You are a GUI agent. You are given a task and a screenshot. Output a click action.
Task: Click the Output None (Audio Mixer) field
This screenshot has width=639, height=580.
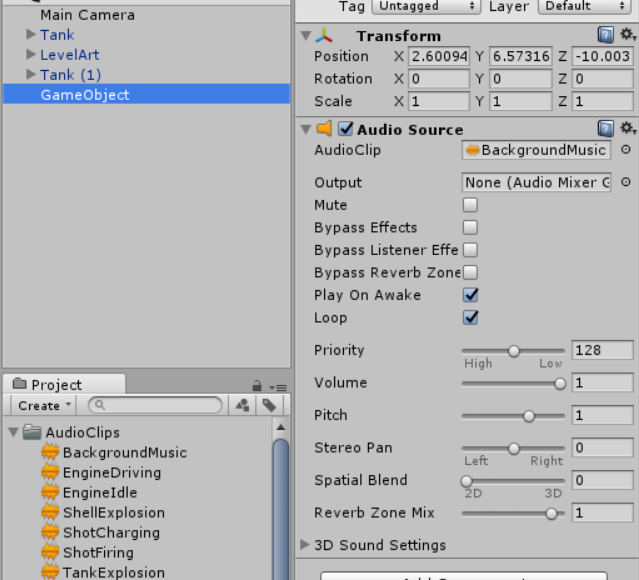click(x=536, y=182)
